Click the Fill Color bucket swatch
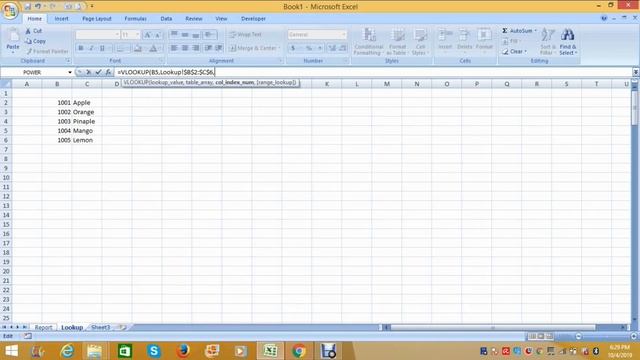Screen dimensions: 640x360 pos(138,49)
